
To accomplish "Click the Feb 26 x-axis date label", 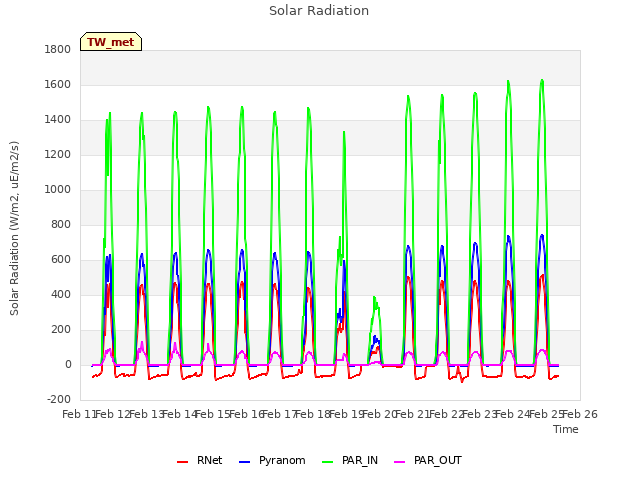I will (580, 414).
